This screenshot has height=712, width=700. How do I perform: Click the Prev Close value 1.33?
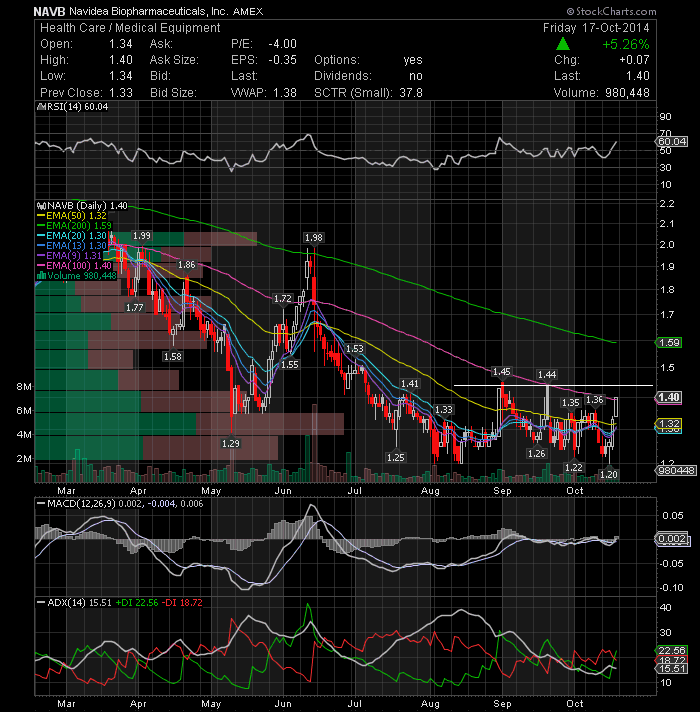(120, 92)
